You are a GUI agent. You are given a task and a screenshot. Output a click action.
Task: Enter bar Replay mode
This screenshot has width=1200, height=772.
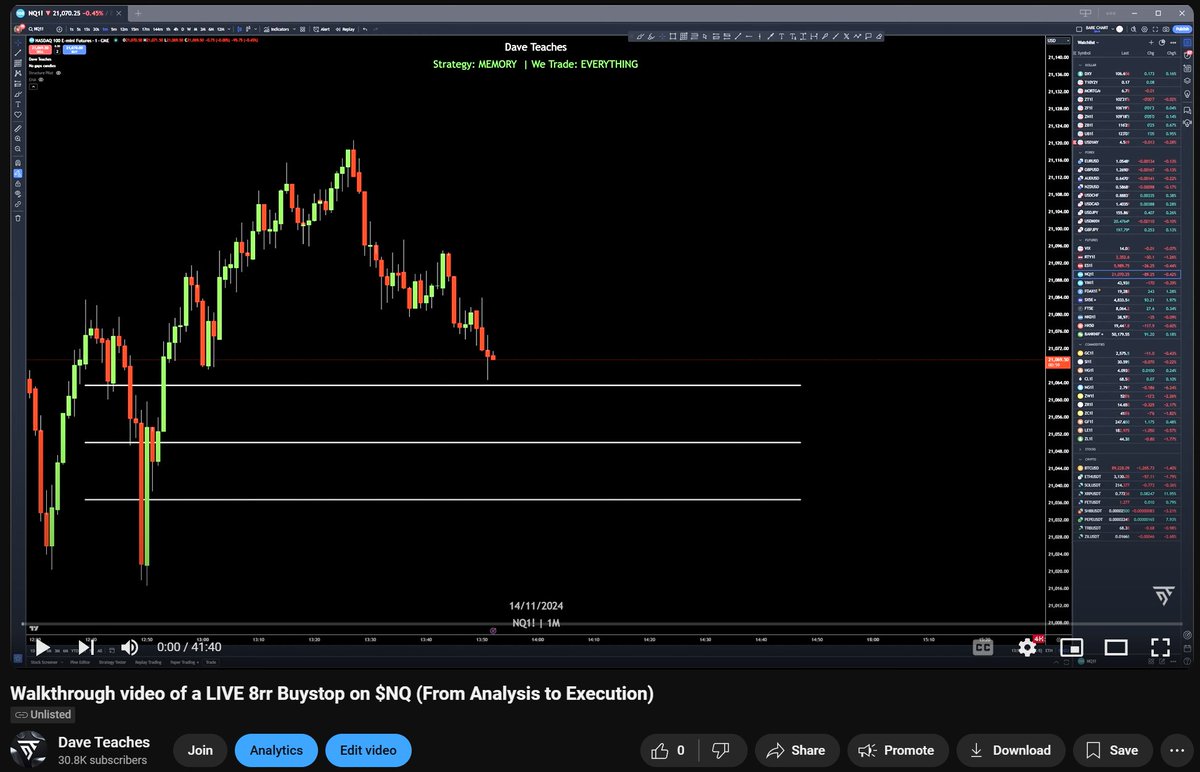click(344, 30)
